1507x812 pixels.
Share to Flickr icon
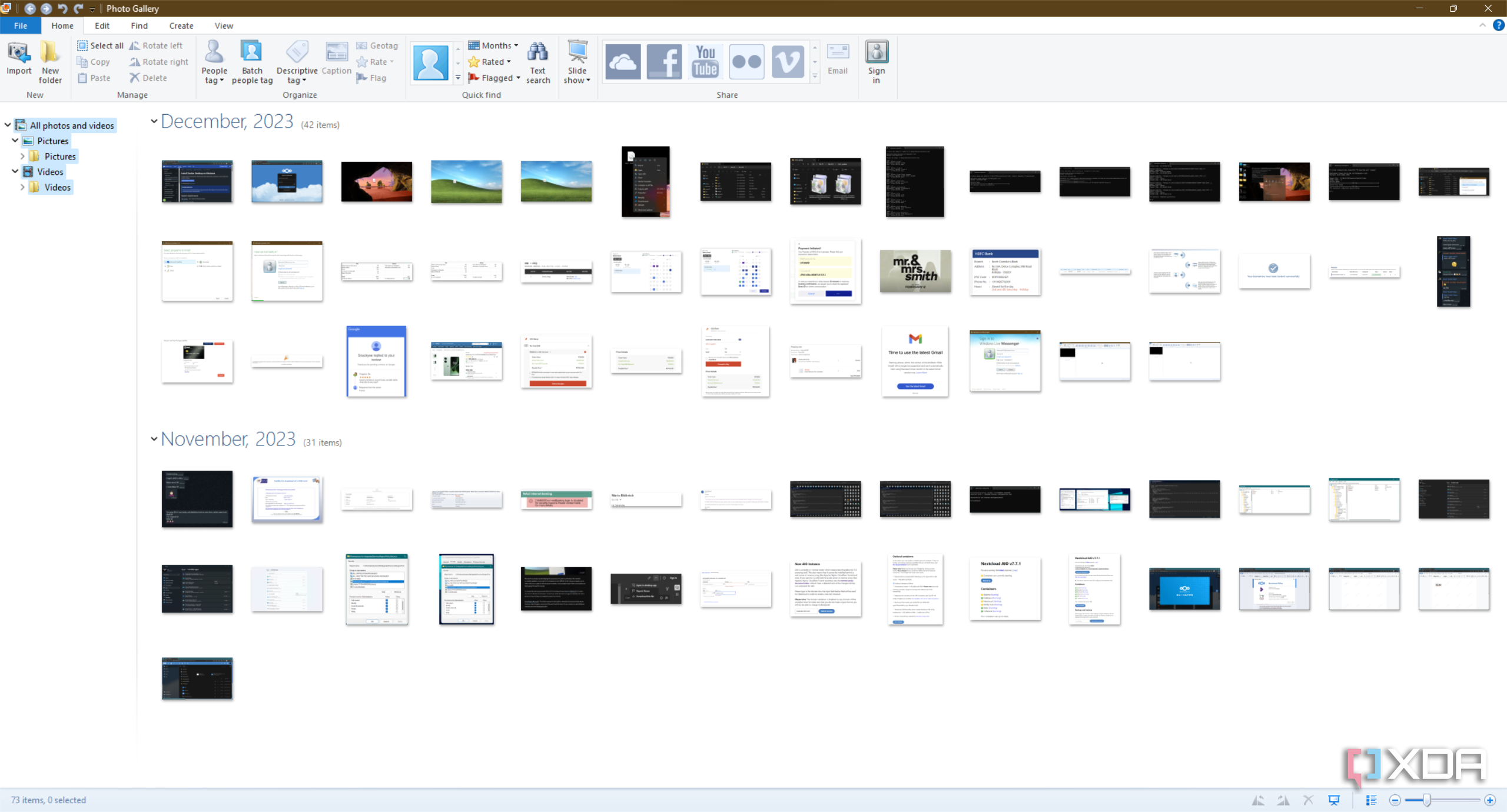coord(746,61)
